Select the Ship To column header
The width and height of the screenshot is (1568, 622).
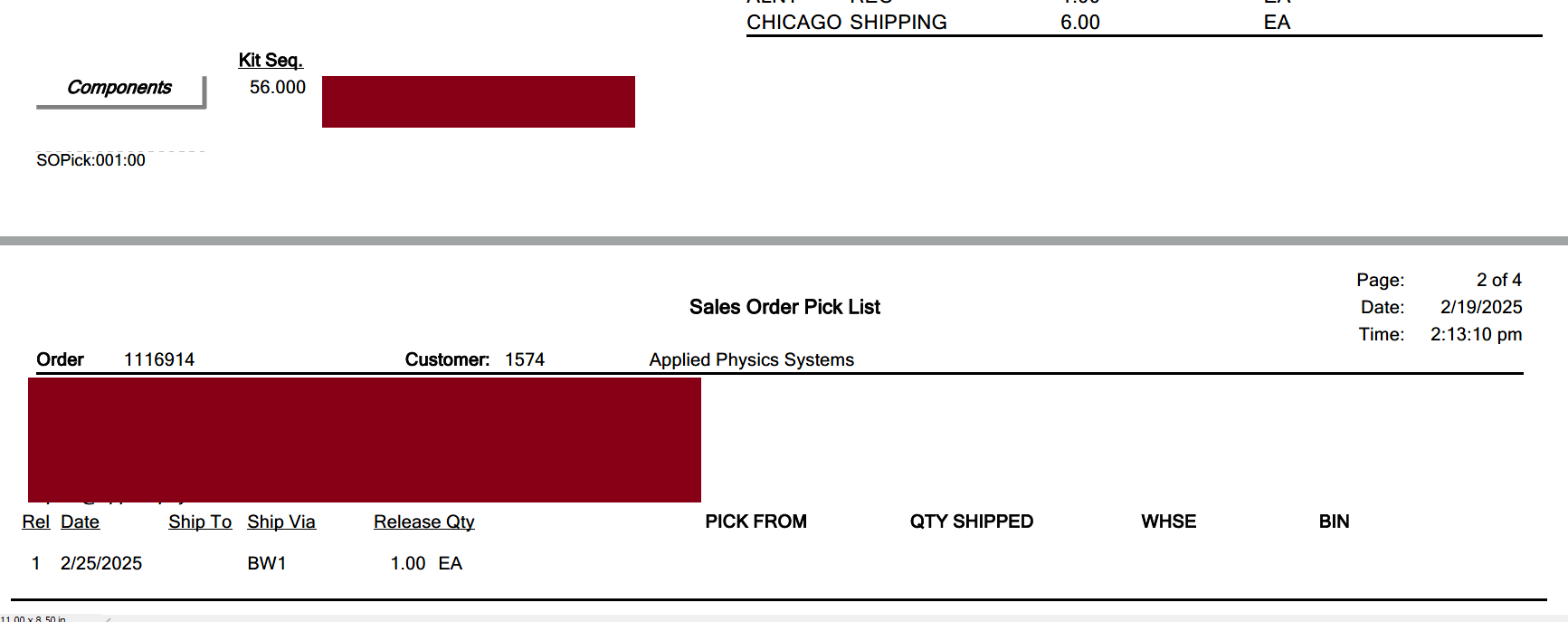click(200, 522)
